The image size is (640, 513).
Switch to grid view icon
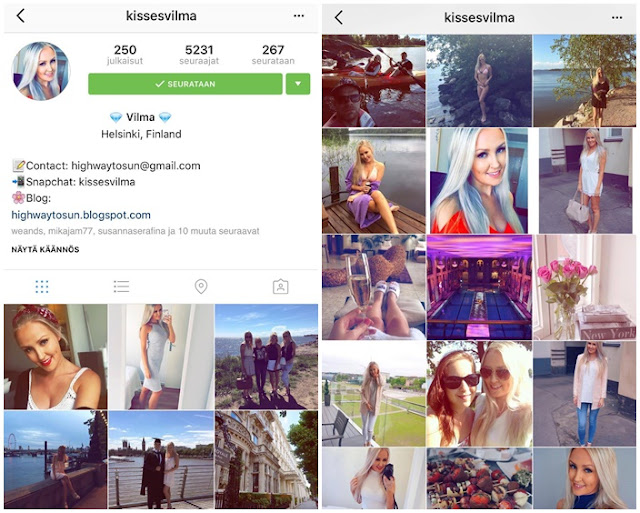42,286
